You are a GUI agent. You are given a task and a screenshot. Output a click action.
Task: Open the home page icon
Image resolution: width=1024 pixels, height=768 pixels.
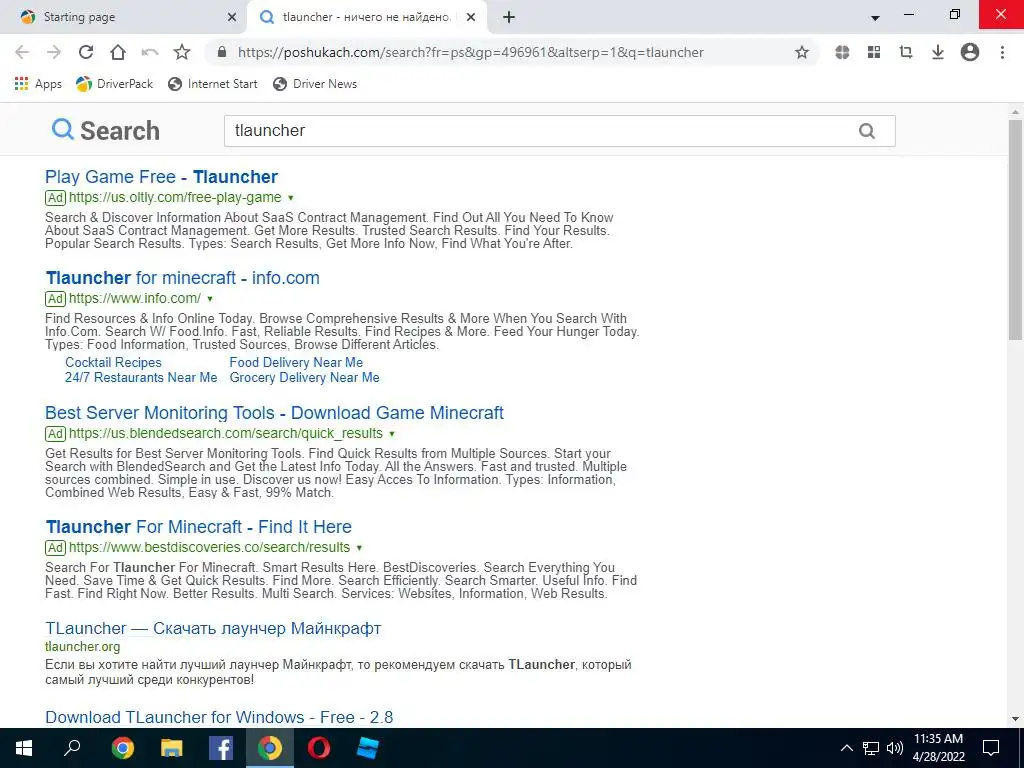pos(118,52)
